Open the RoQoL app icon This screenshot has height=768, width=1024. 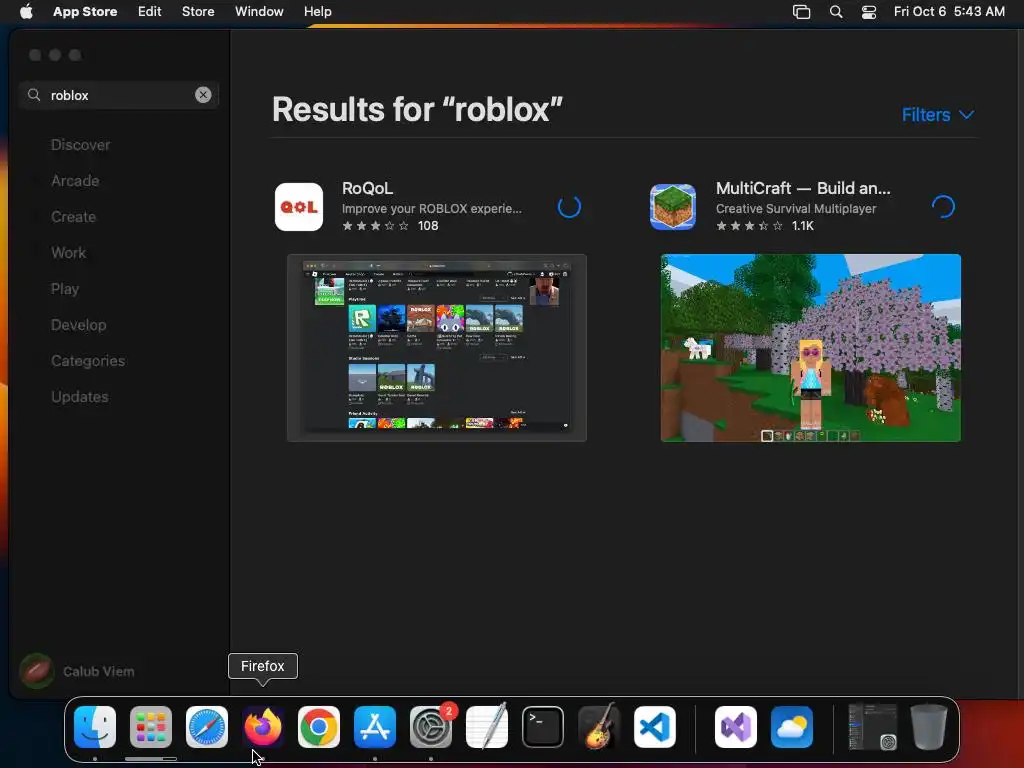coord(298,207)
